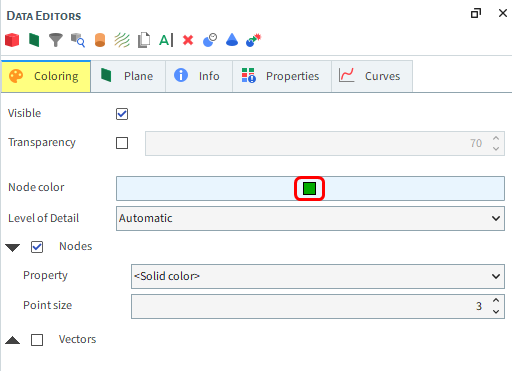Viewport: 512px width, 371px height.
Task: Click the red X delete icon
Action: 188,40
